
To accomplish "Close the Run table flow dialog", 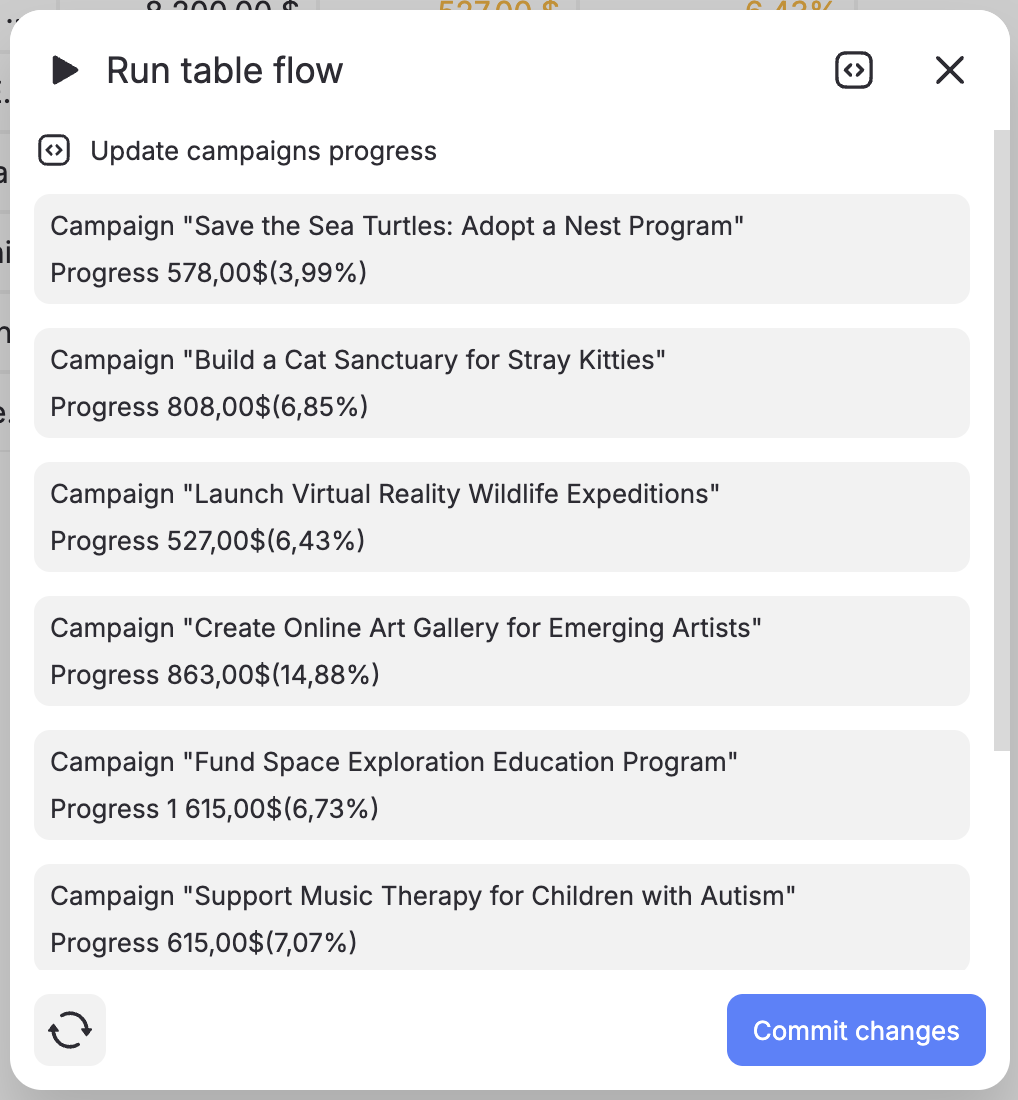I will [949, 70].
